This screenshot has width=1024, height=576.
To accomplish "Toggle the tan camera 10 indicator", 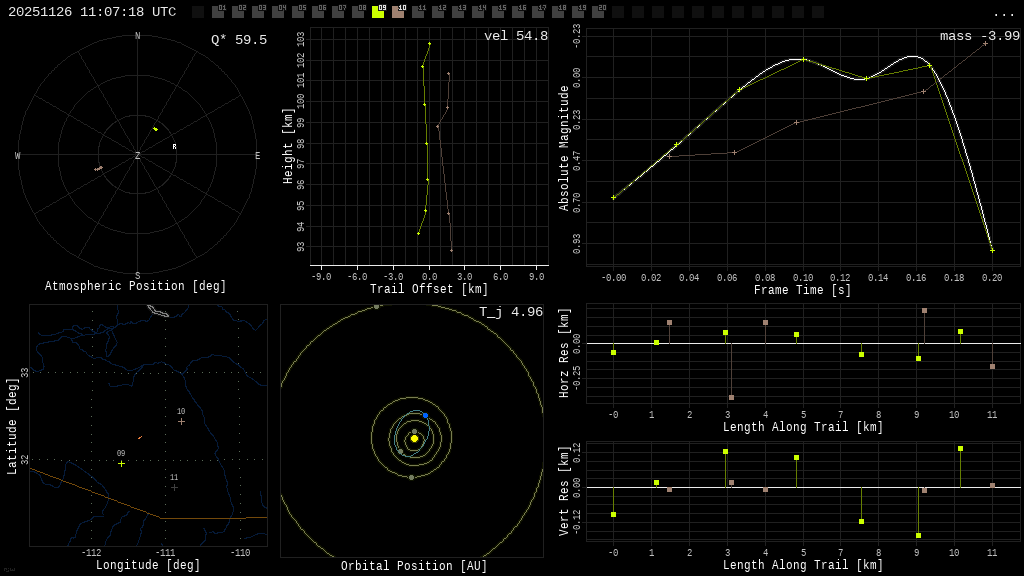I will [398, 12].
